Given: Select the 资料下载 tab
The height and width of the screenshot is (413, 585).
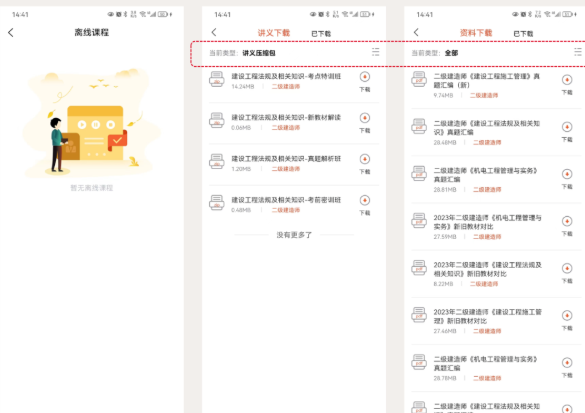Looking at the screenshot, I should coord(476,33).
